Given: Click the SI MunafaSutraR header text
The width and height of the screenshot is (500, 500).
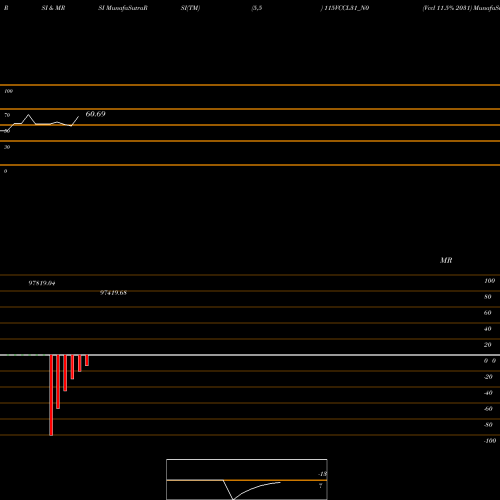Looking at the screenshot, I should 123,8.
